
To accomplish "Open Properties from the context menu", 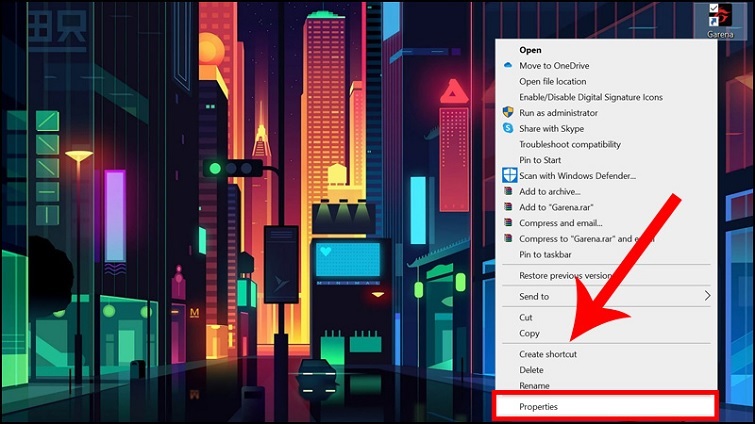I will point(538,406).
